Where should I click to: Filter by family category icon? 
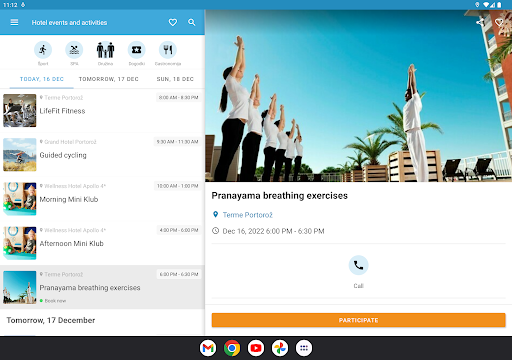[105, 50]
